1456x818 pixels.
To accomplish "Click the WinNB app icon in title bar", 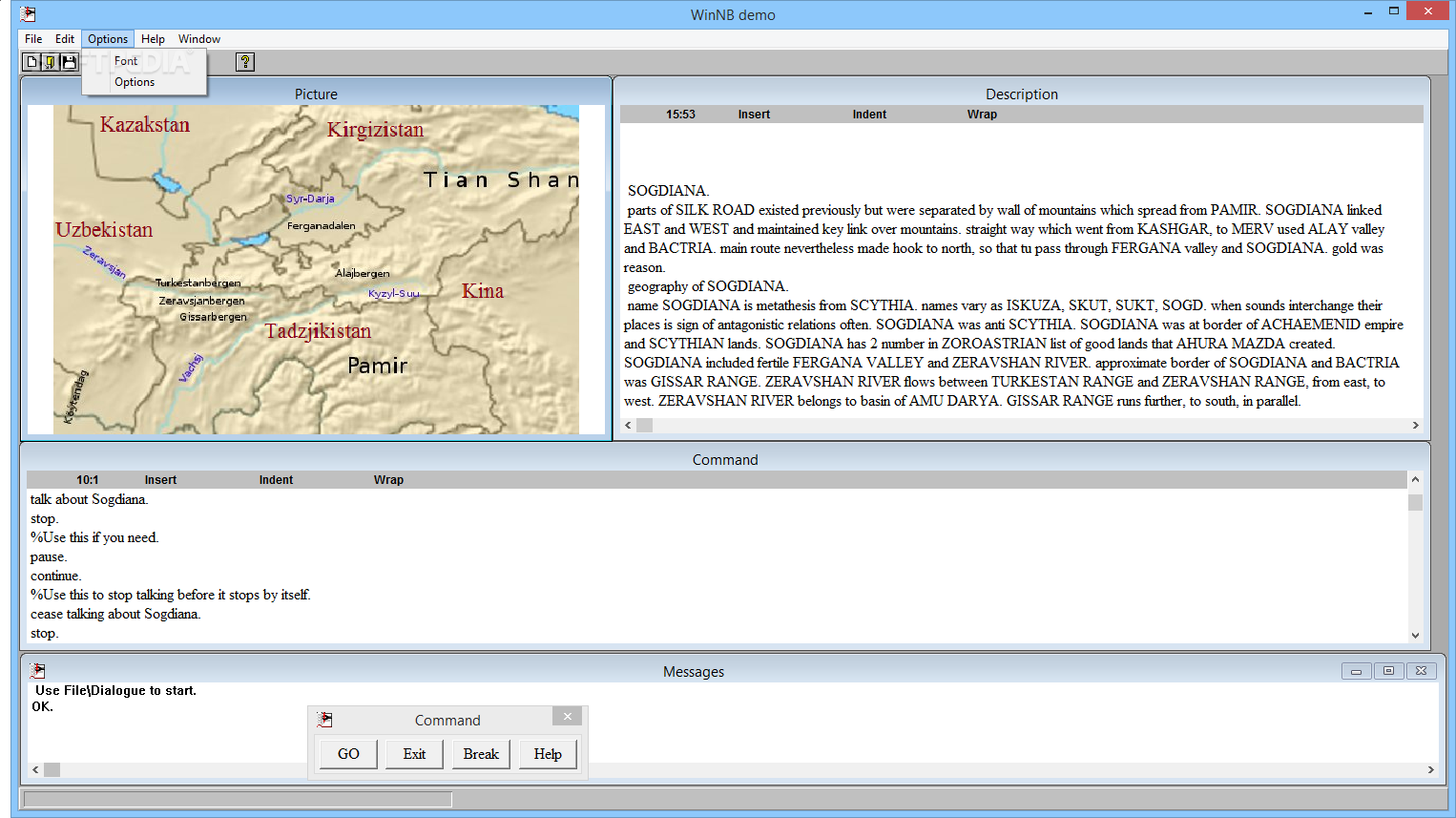I will pos(28,13).
